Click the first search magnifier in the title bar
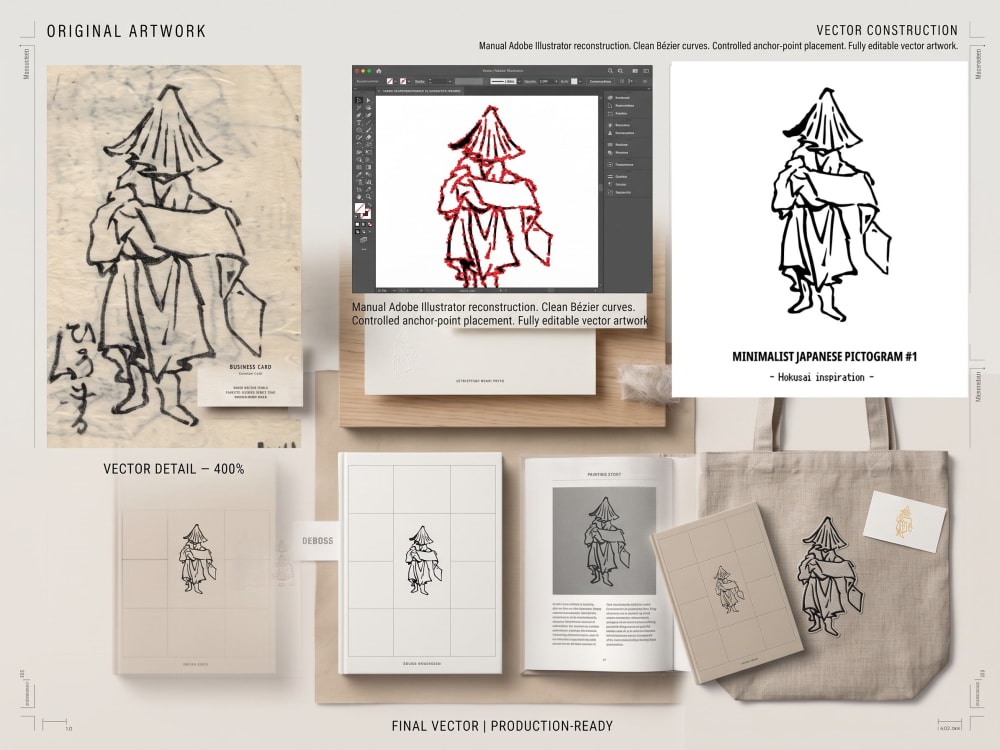Screen dimensions: 1000x750 pyautogui.click(x=610, y=71)
